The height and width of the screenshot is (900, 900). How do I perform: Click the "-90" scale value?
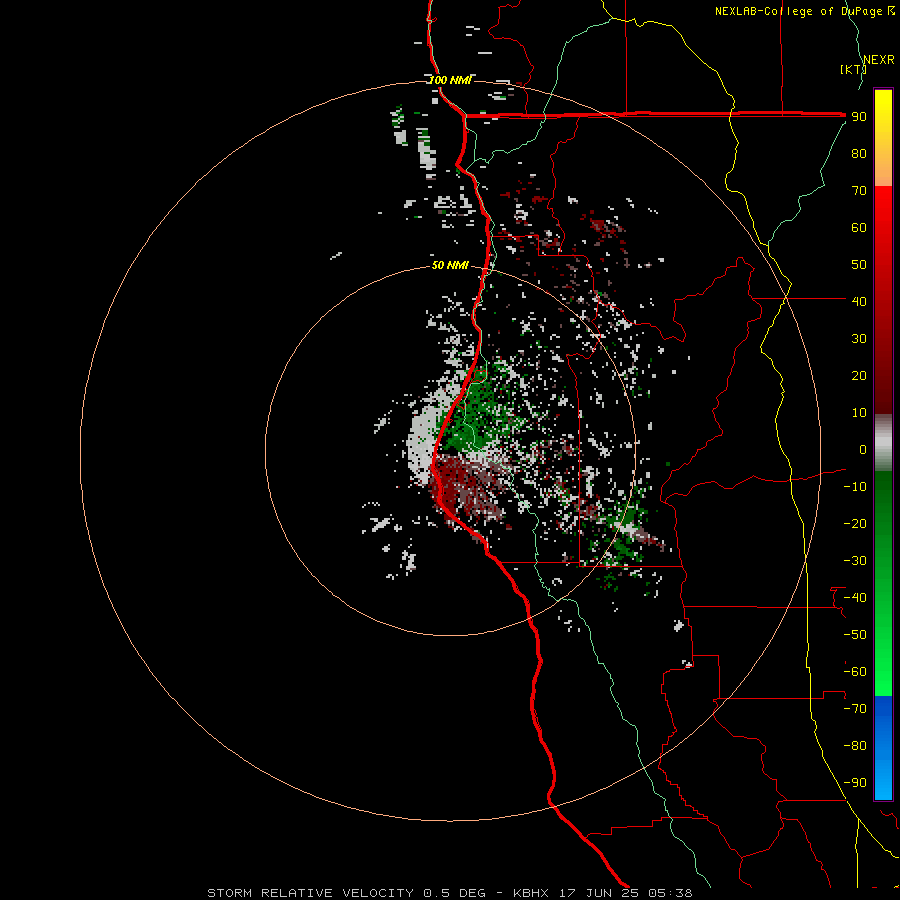click(x=855, y=783)
